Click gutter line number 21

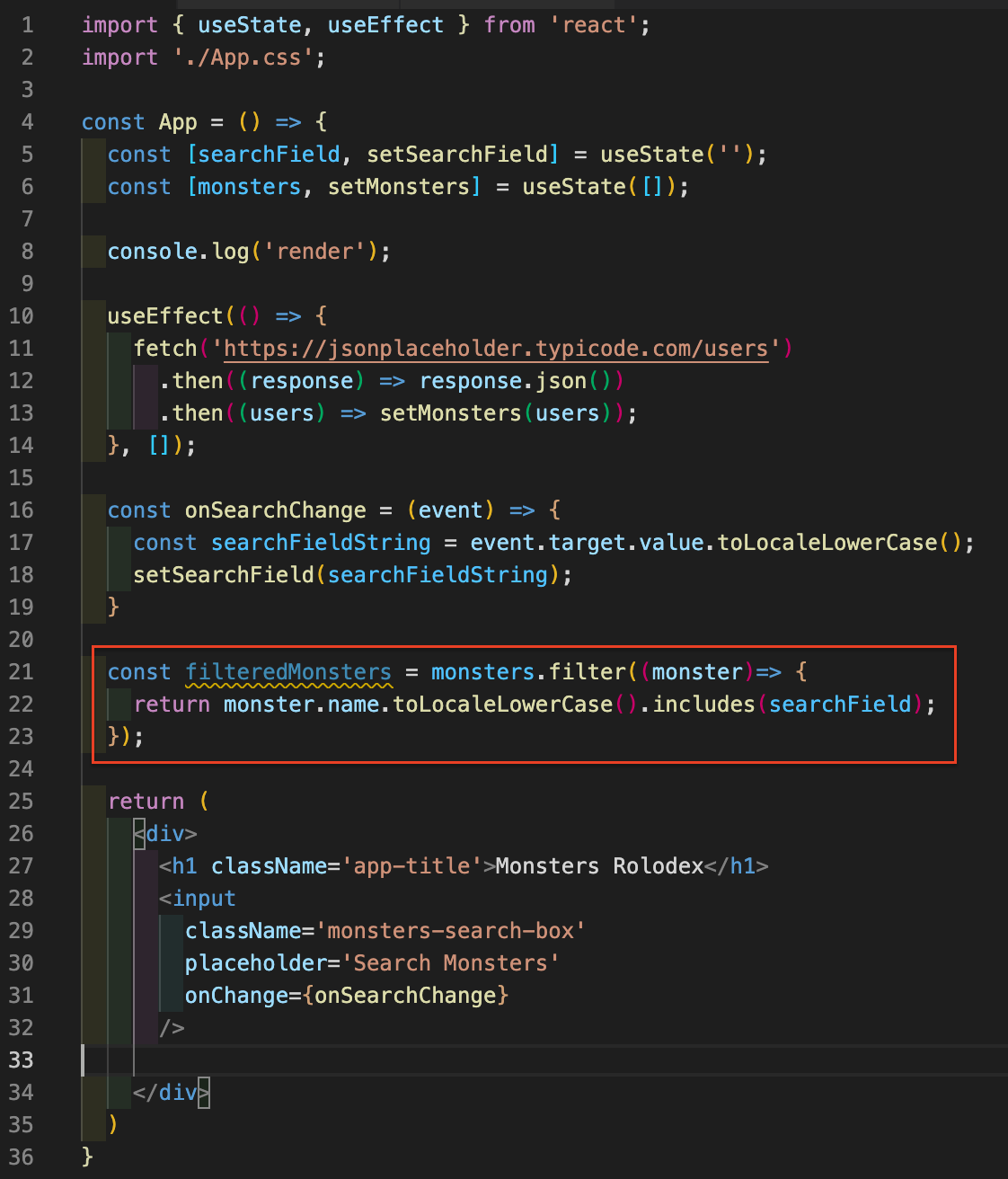(x=21, y=672)
